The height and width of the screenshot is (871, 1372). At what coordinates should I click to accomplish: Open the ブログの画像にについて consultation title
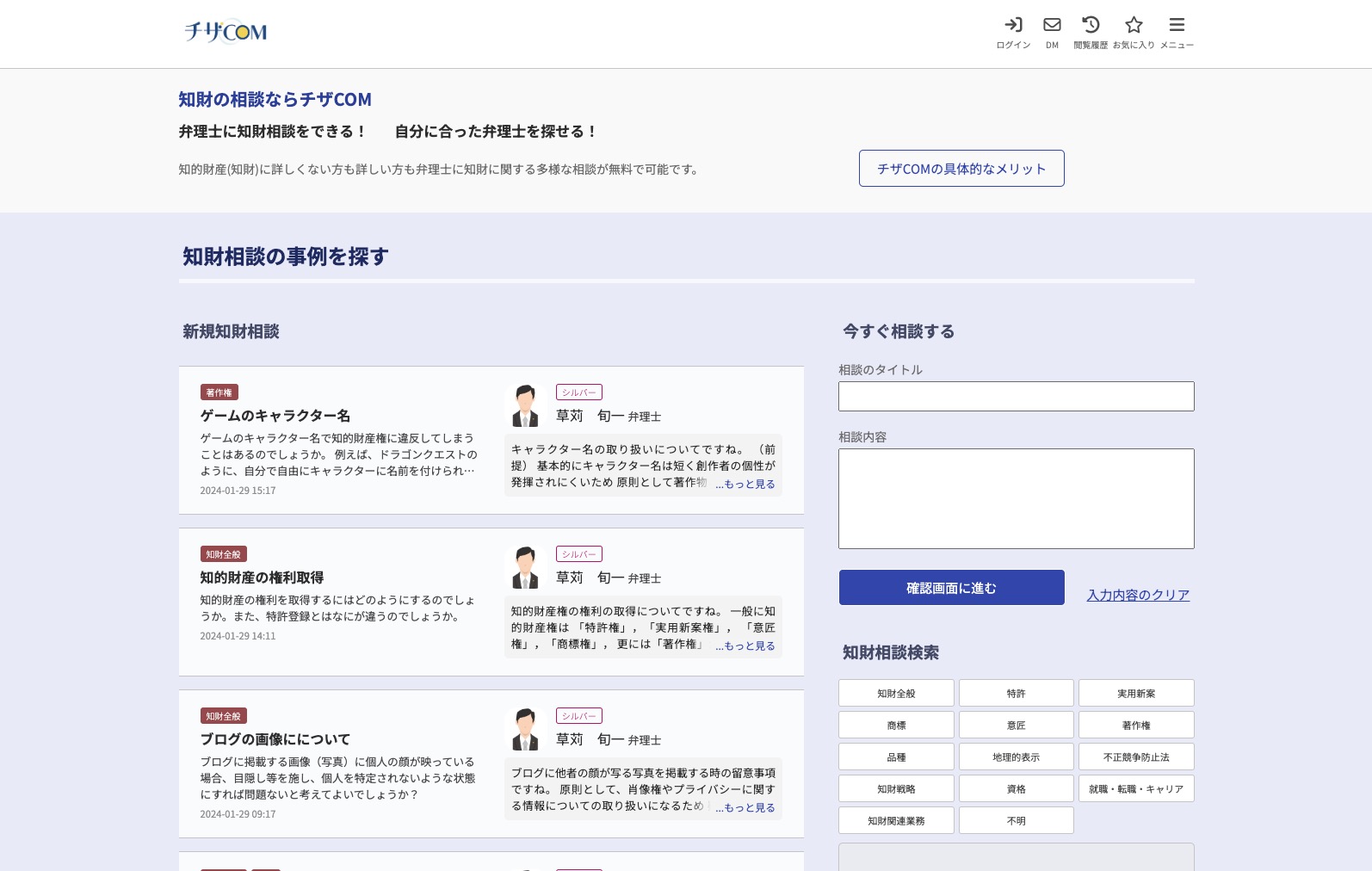coord(275,739)
